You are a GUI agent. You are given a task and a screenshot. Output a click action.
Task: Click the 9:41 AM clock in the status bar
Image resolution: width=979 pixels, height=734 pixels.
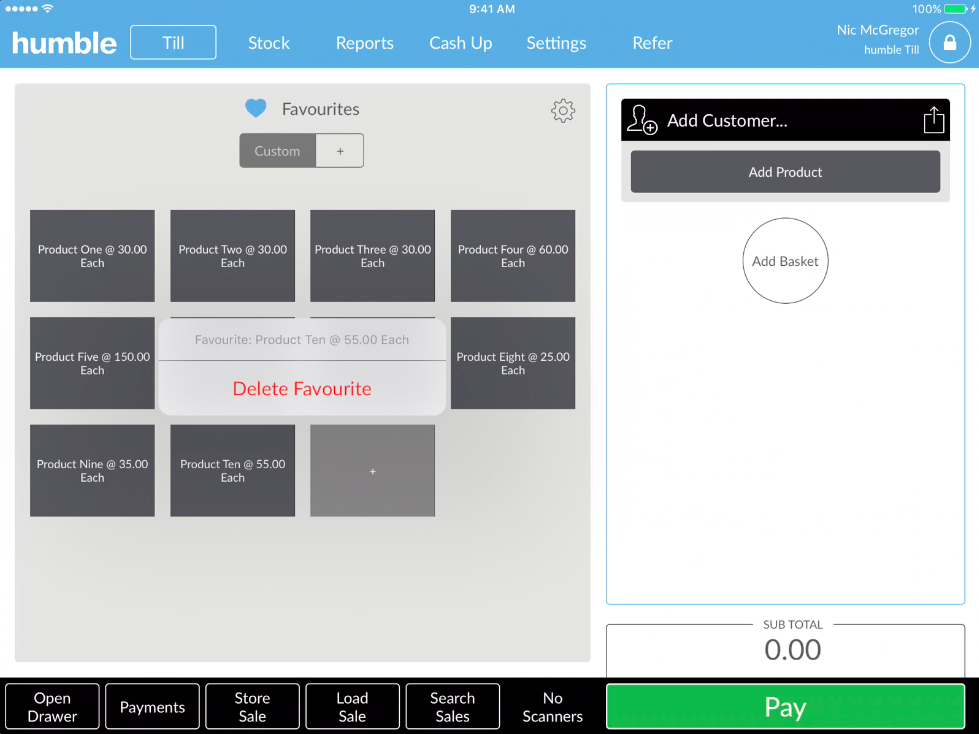(492, 9)
